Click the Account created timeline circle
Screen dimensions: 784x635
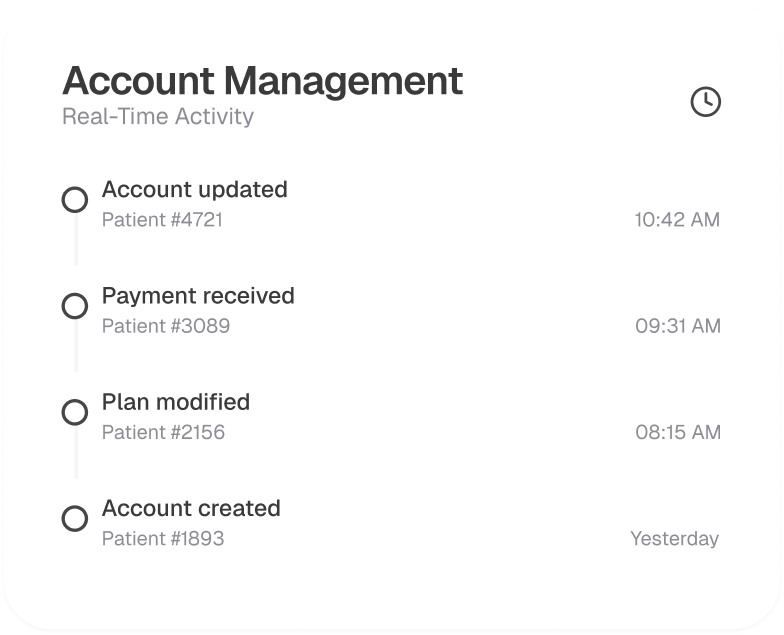click(x=75, y=519)
